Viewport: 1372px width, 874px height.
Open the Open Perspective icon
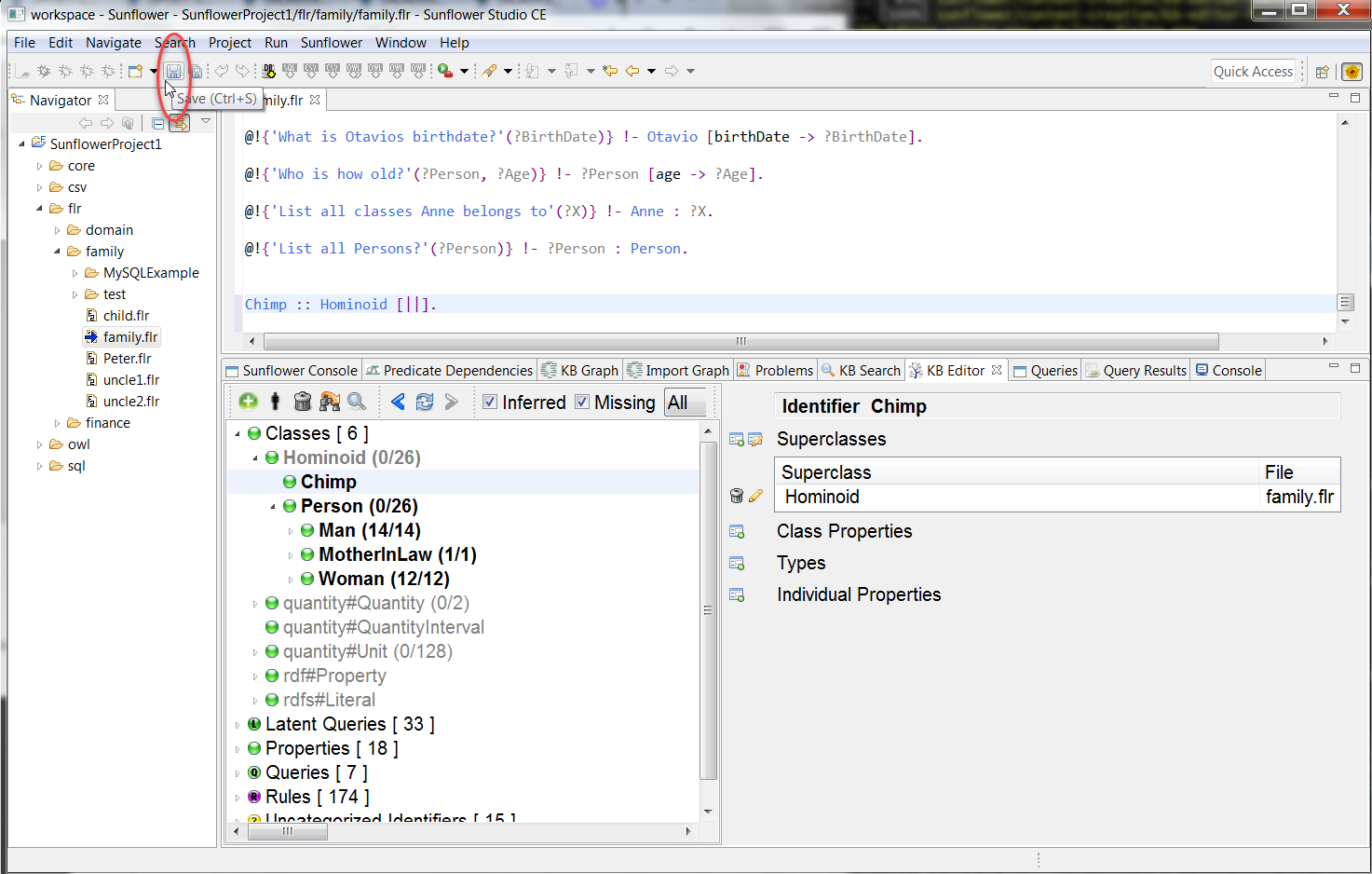click(1322, 72)
